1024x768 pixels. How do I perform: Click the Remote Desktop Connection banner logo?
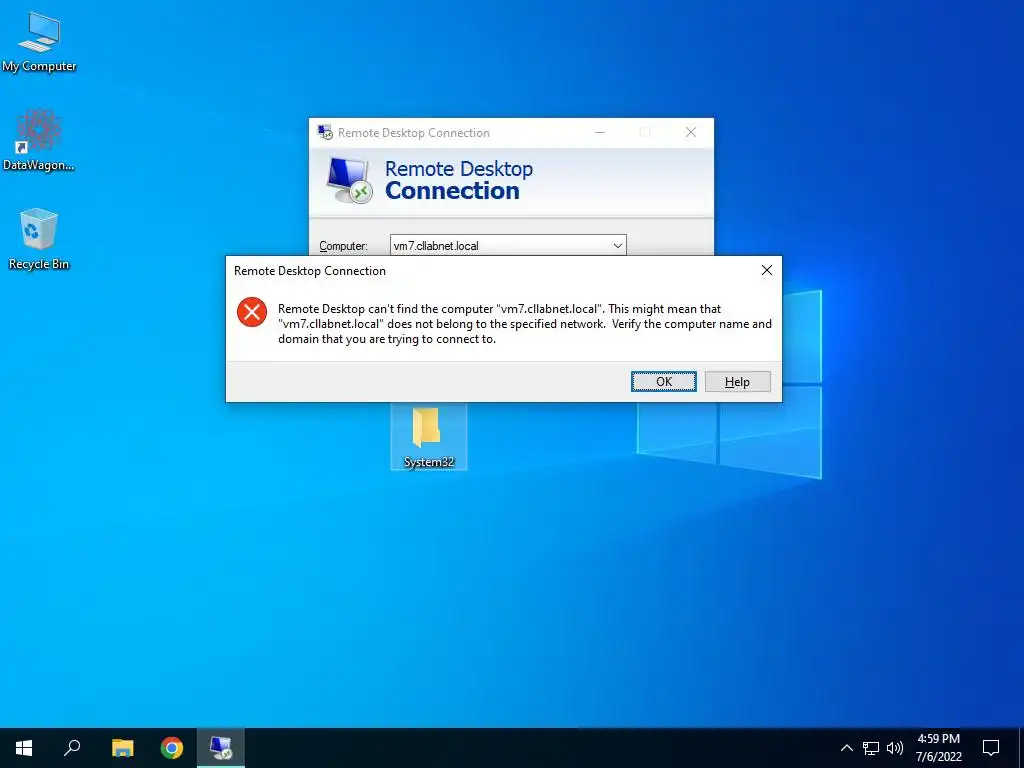349,180
